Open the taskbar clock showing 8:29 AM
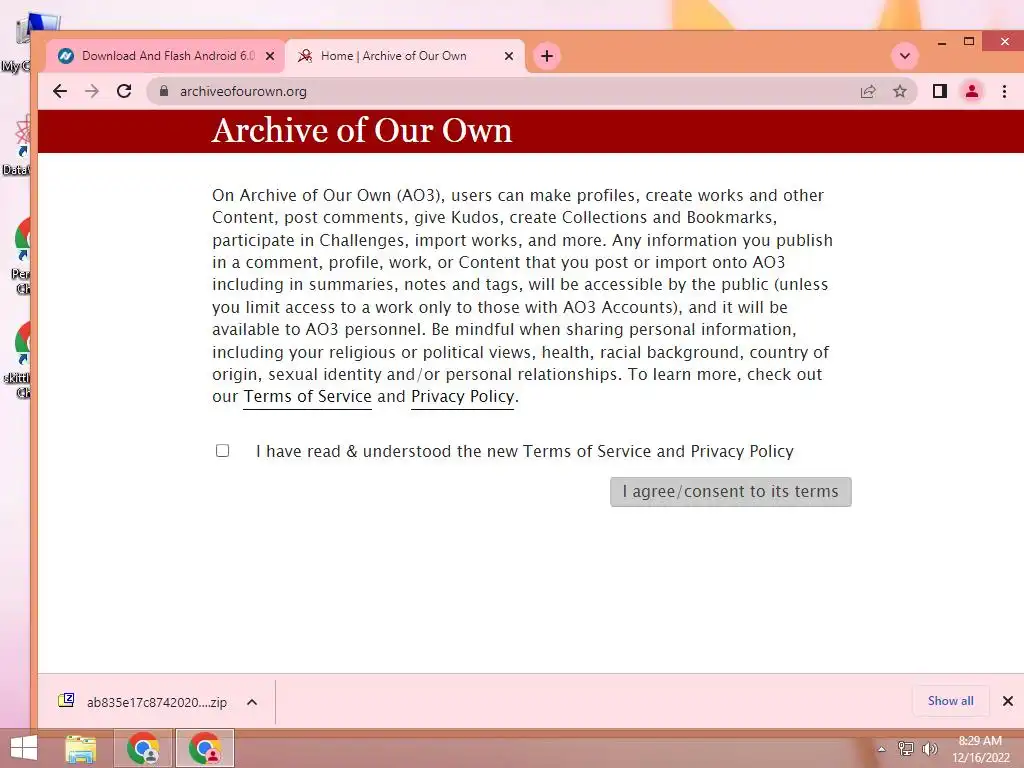Screen dimensions: 1024x768 coord(980,749)
